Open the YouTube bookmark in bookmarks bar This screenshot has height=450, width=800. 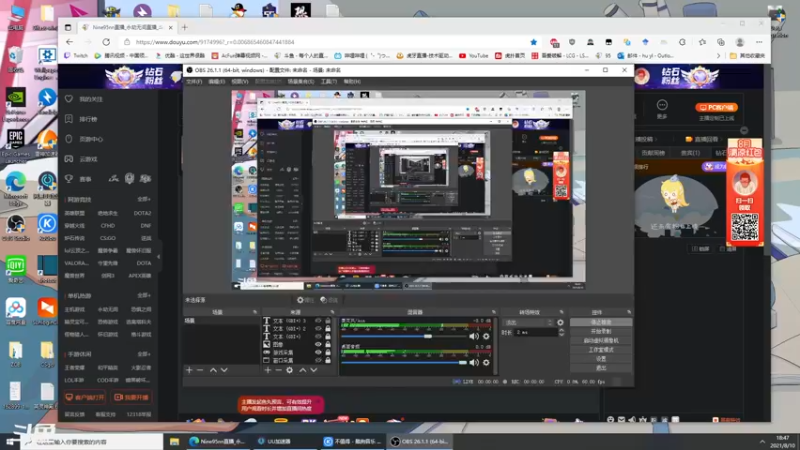point(473,56)
